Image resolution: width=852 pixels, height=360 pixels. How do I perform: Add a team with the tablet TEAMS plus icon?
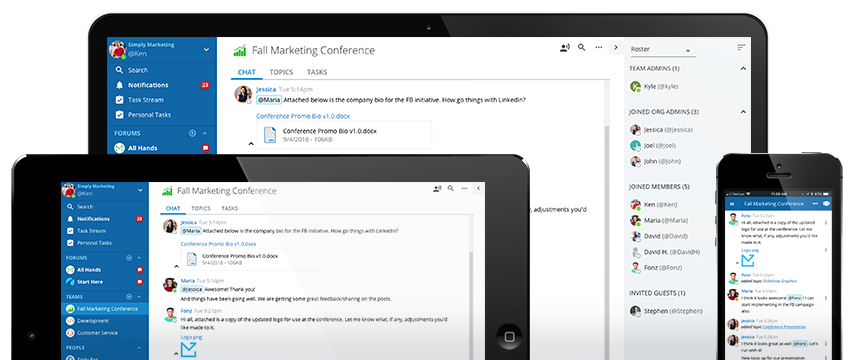click(129, 297)
